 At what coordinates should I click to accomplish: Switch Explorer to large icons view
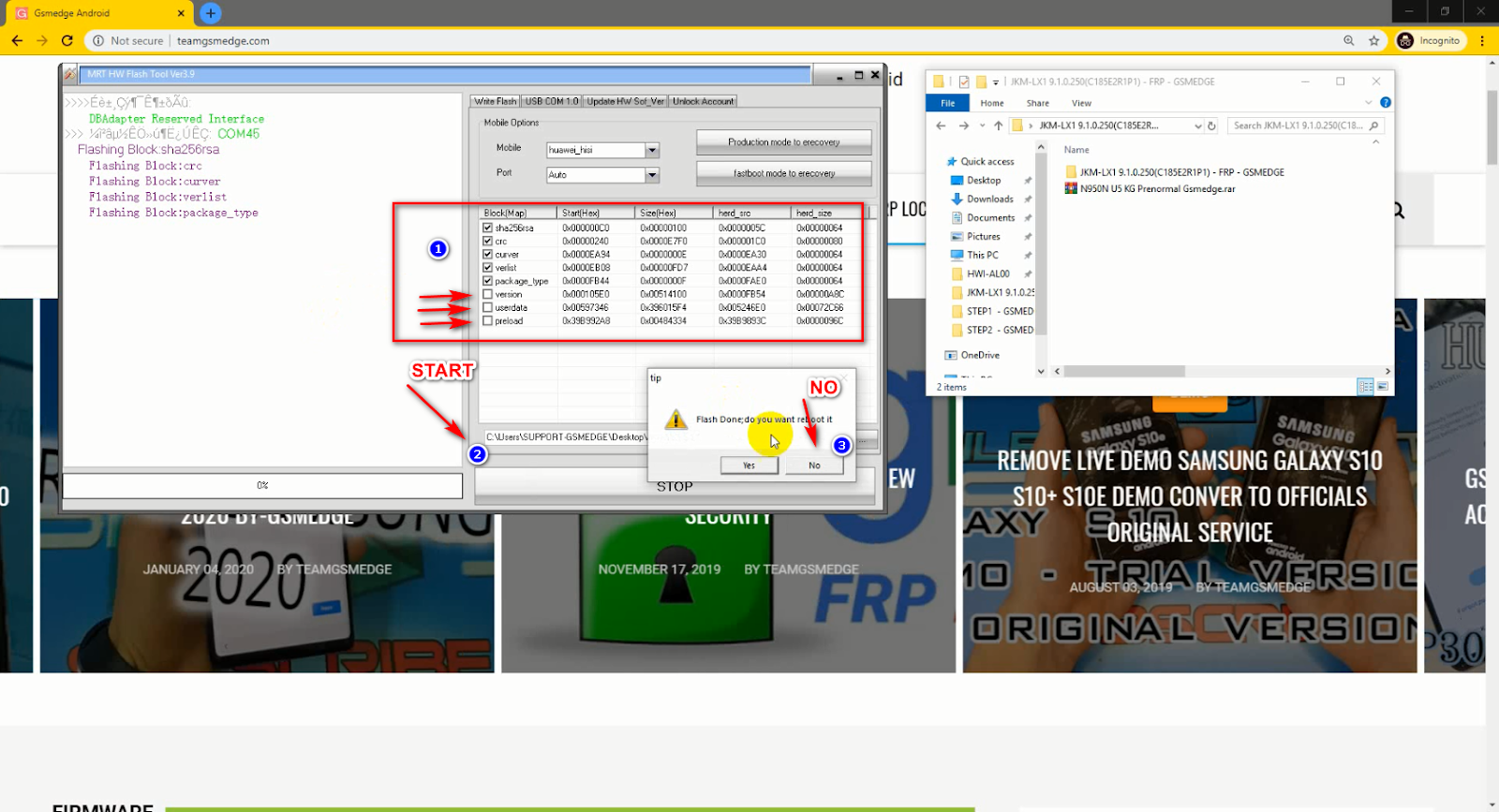click(1382, 387)
